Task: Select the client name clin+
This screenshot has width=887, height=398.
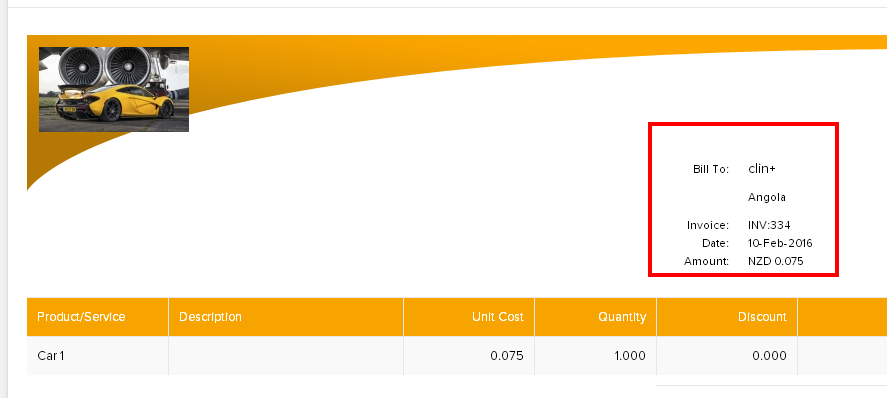Action: pos(761,168)
